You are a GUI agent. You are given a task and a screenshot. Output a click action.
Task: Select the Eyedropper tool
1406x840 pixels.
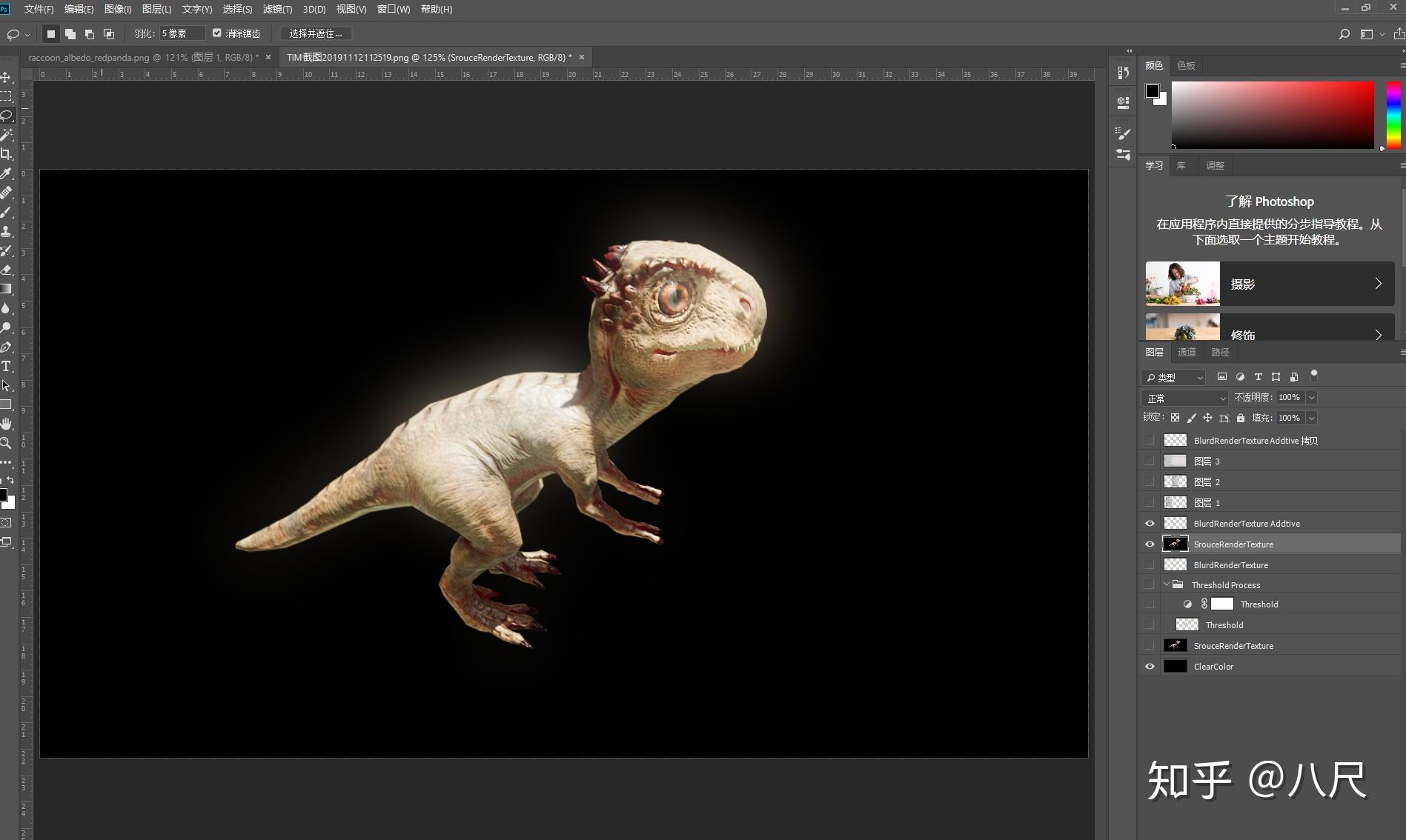[x=6, y=173]
